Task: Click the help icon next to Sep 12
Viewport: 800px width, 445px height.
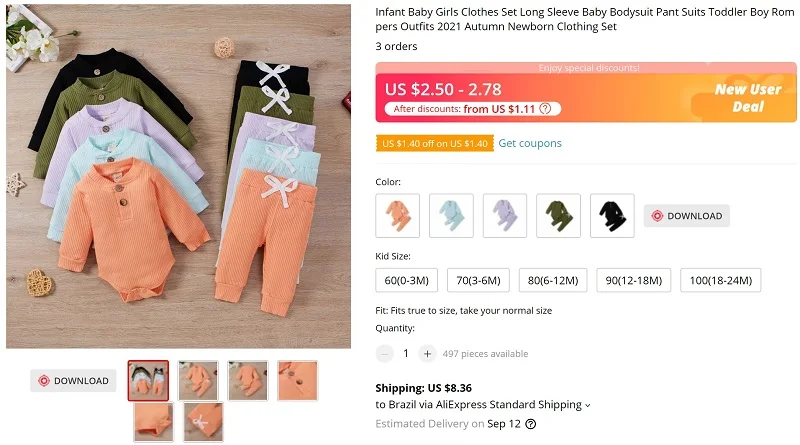Action: (x=531, y=424)
